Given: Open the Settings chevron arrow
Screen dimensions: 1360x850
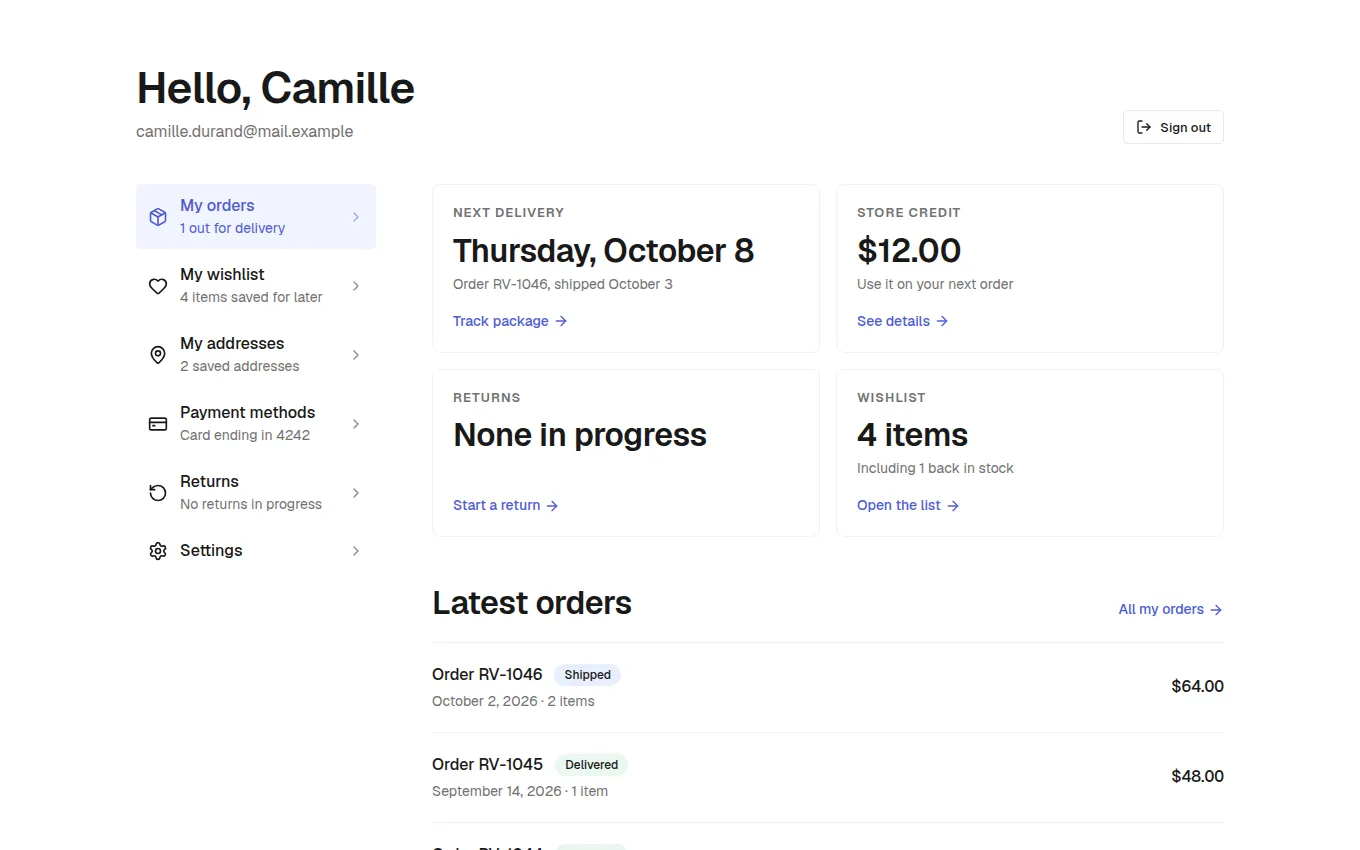Looking at the screenshot, I should click(x=356, y=551).
